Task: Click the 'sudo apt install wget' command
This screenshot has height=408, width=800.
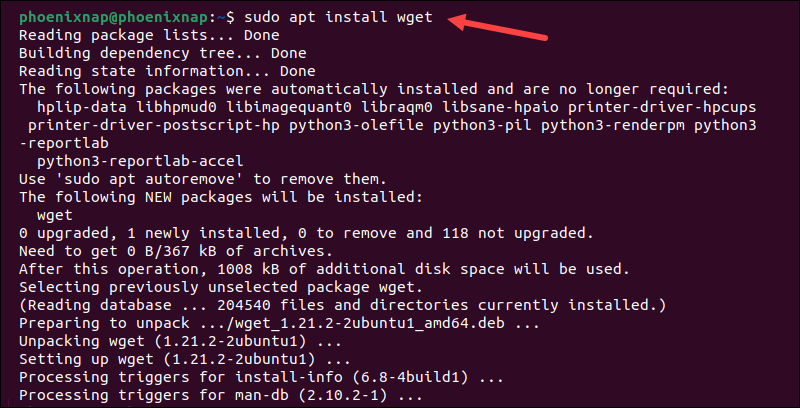Action: (x=338, y=17)
